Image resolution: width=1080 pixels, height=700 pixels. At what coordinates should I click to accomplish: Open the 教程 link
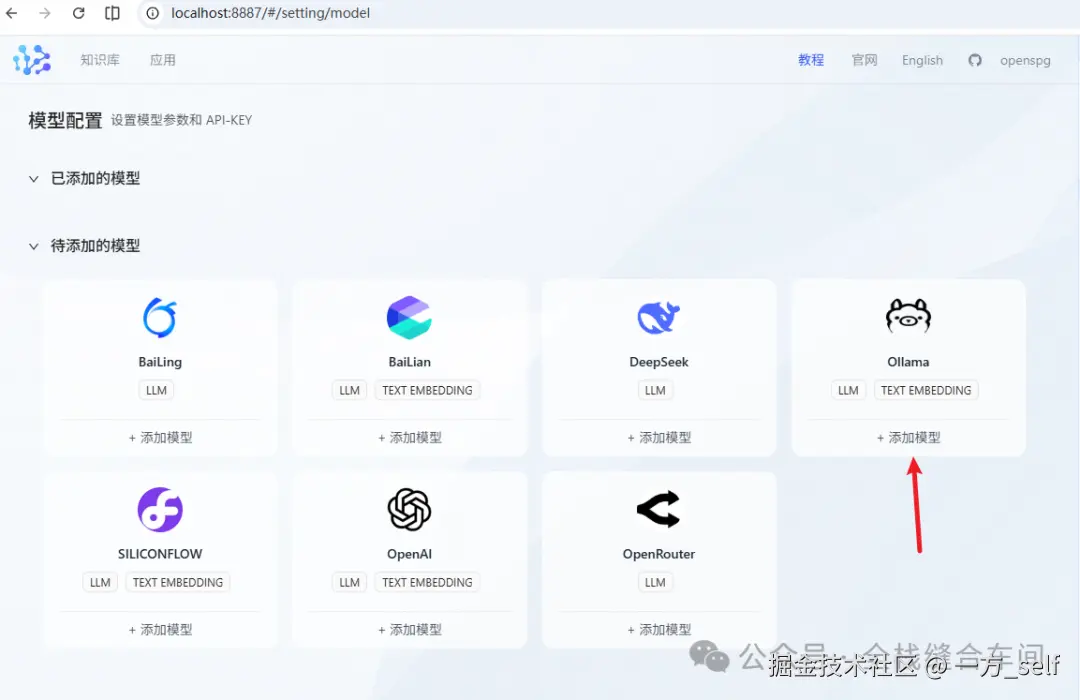[x=811, y=60]
